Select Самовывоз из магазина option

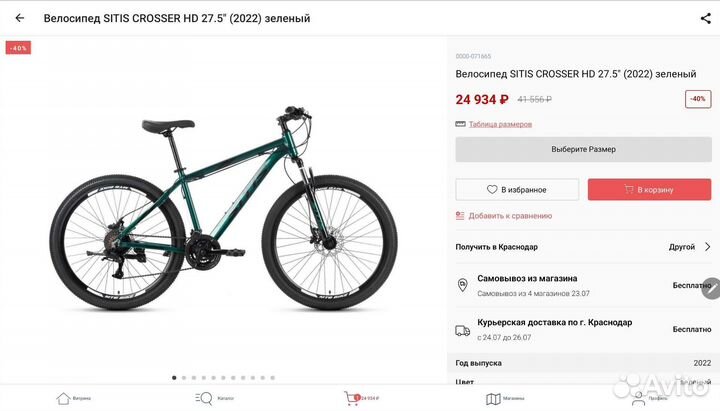pyautogui.click(x=583, y=285)
